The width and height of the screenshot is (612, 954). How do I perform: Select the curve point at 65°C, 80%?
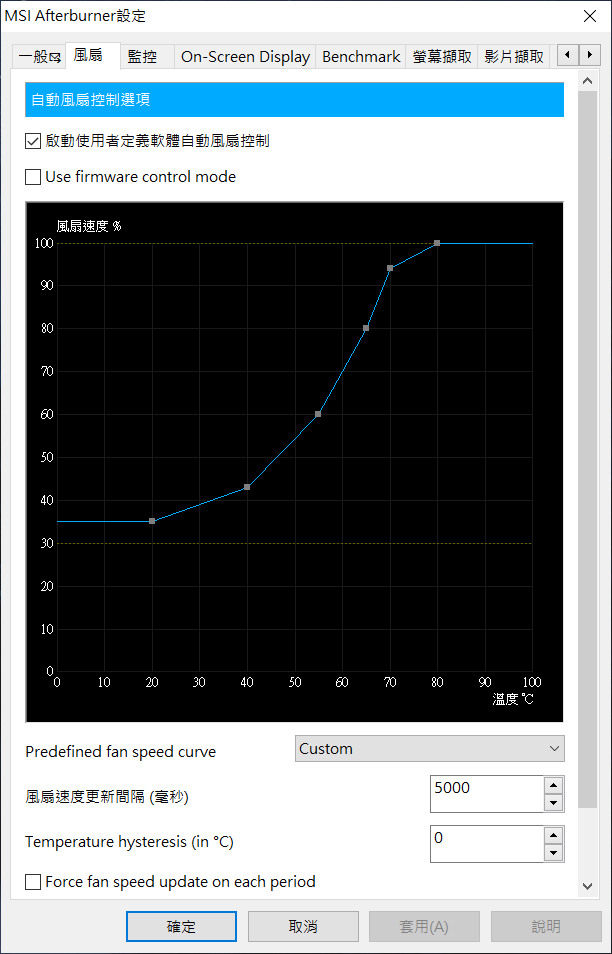(366, 329)
